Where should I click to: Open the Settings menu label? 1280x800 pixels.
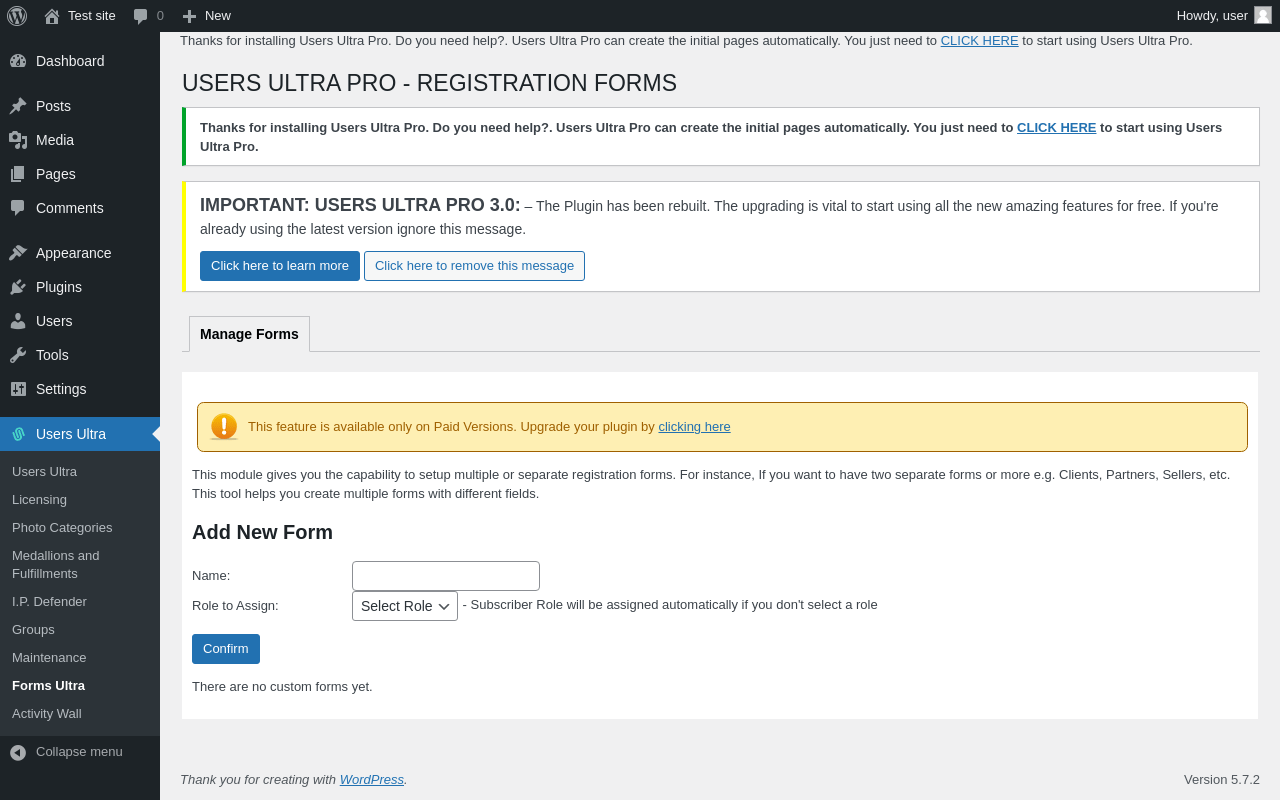[61, 389]
